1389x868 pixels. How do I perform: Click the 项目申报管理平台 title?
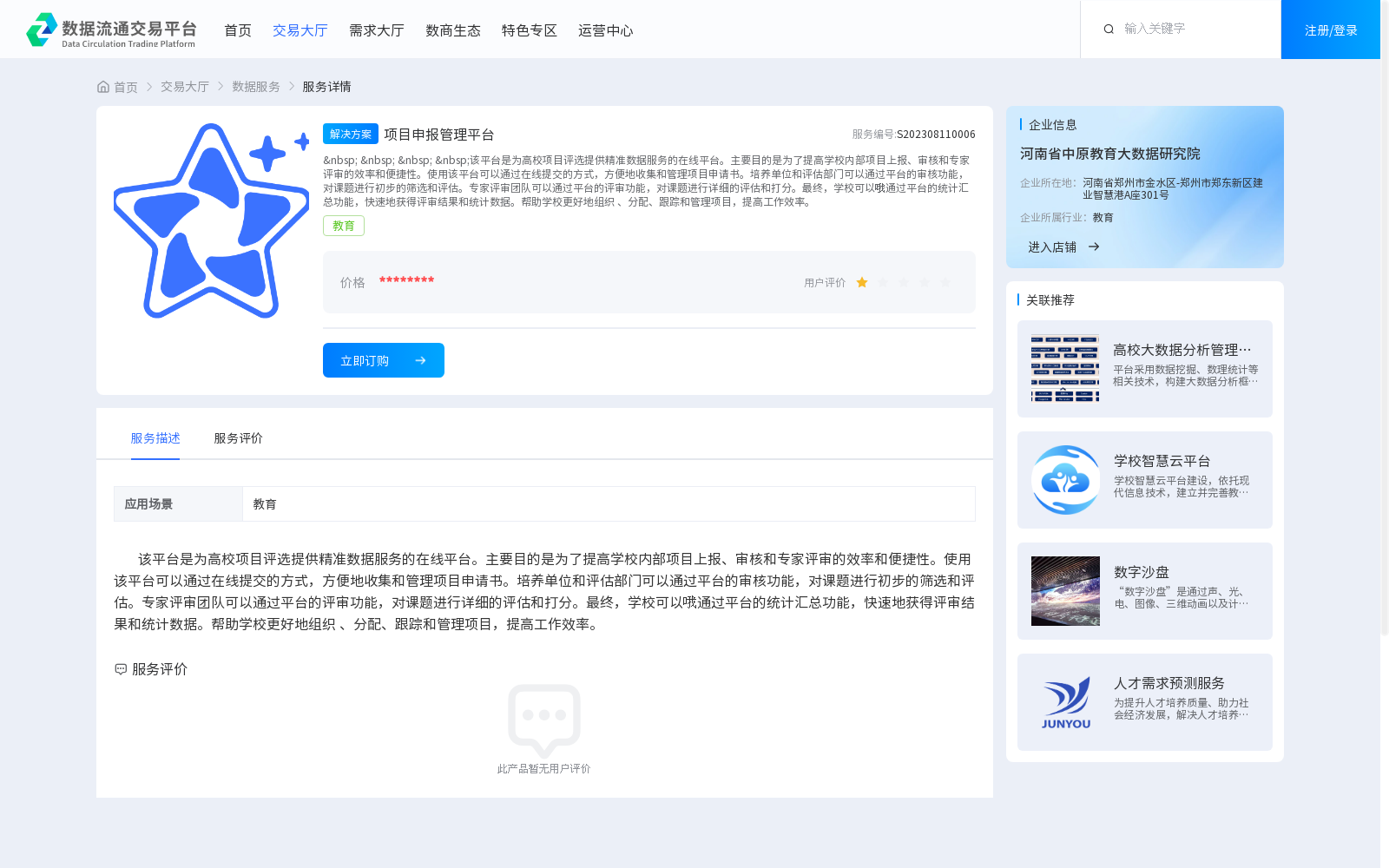[439, 135]
